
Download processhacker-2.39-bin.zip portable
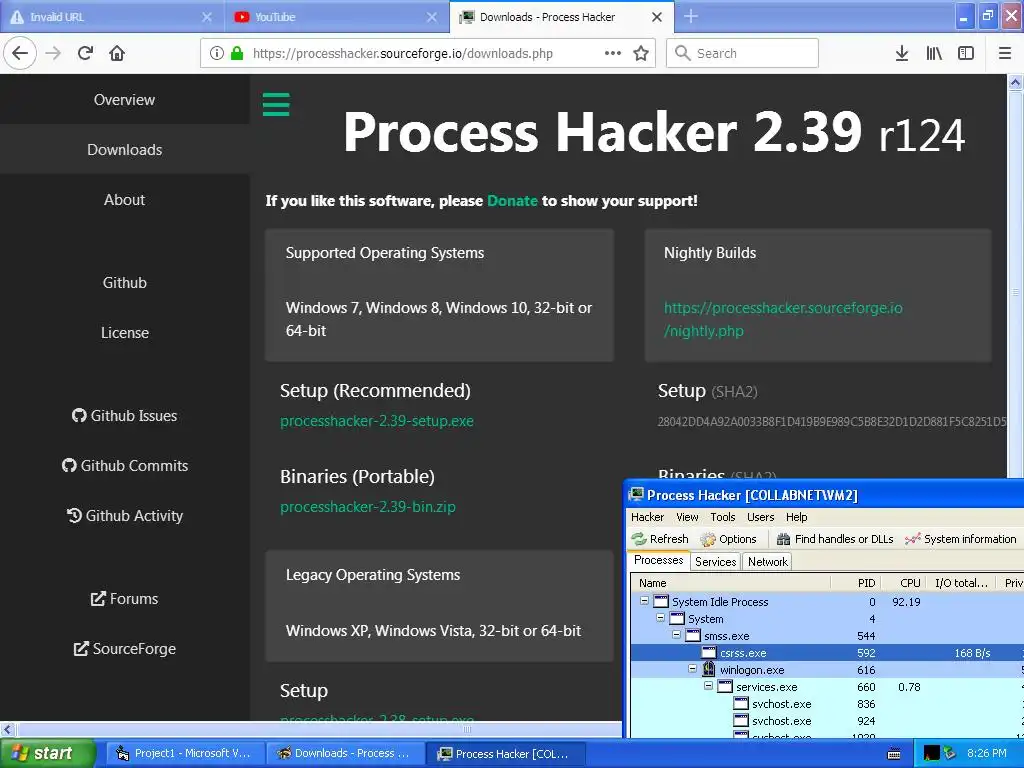pyautogui.click(x=368, y=507)
